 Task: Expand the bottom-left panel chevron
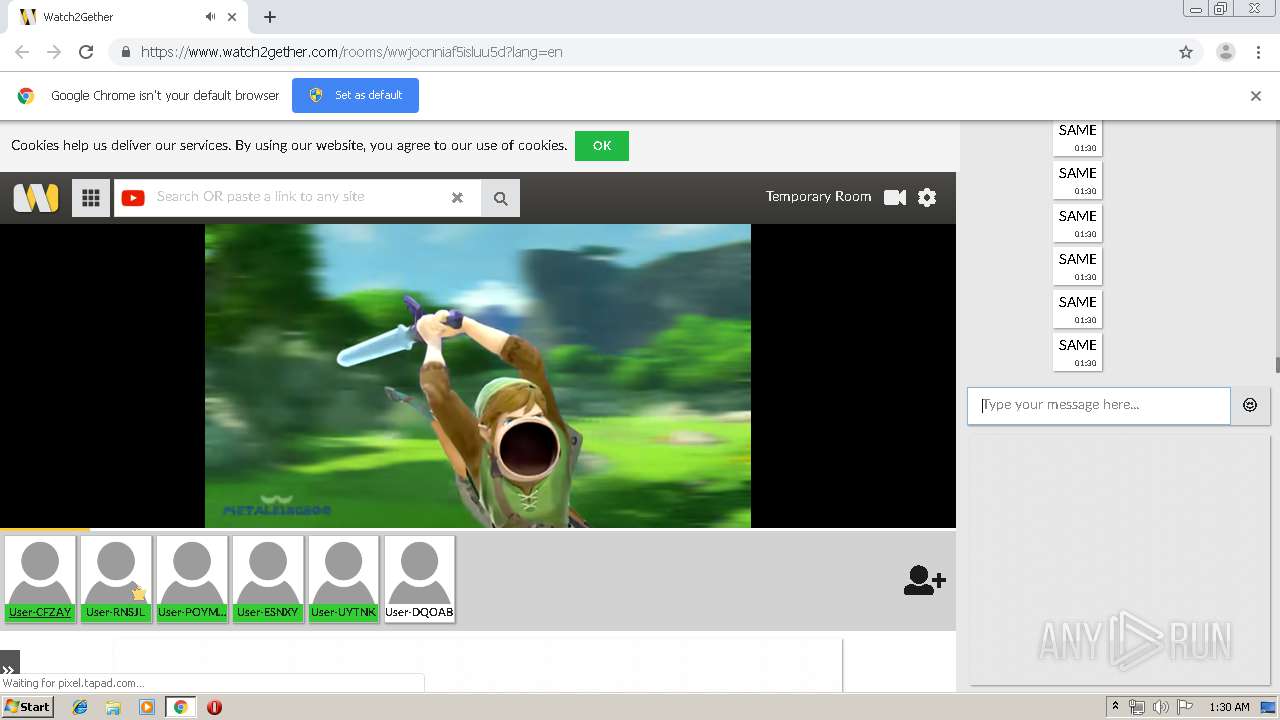point(9,670)
